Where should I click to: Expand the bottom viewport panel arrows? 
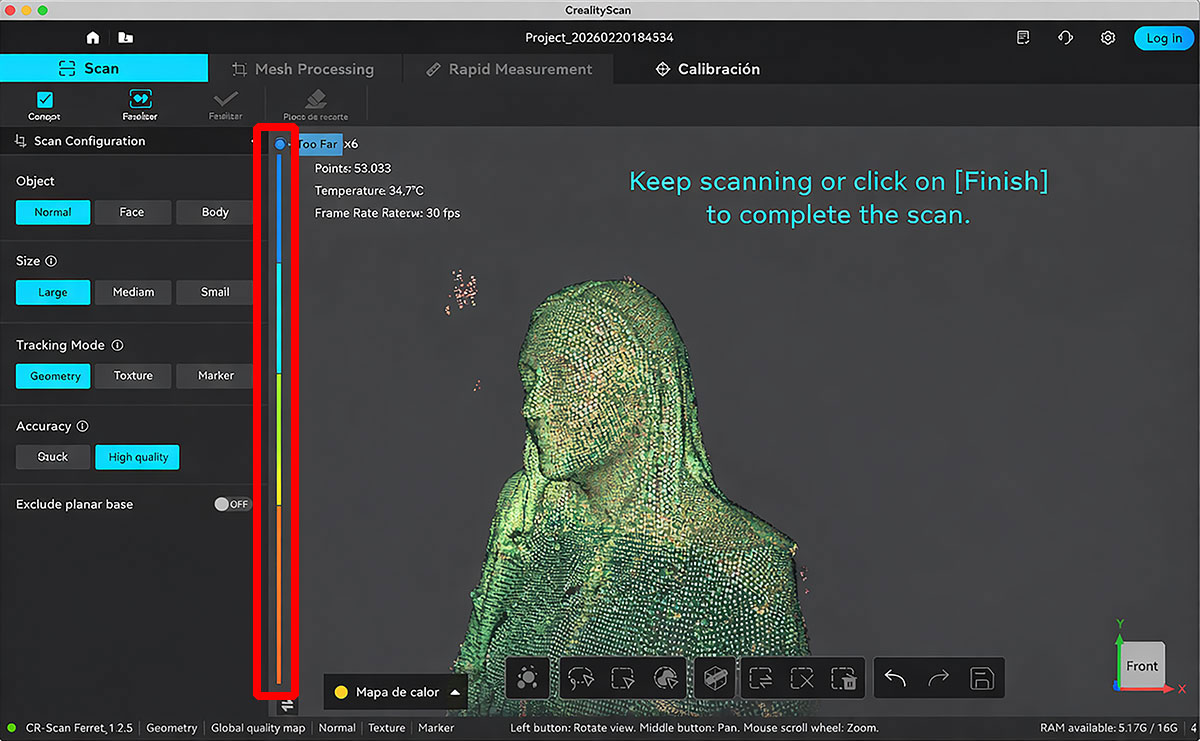pyautogui.click(x=286, y=705)
